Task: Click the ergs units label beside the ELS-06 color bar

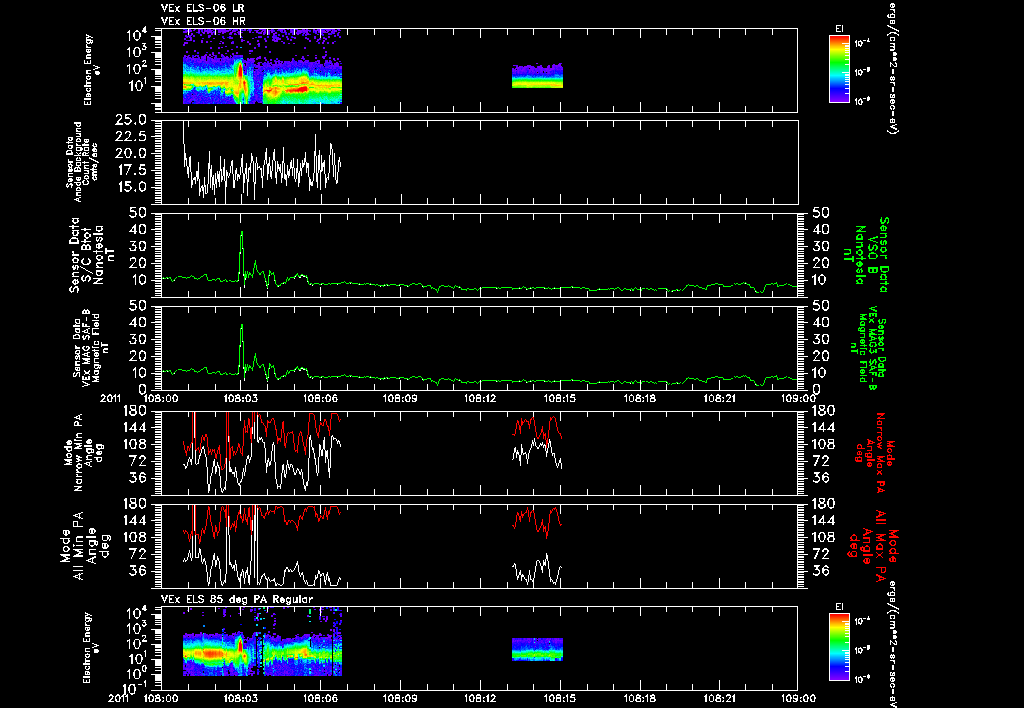Action: coord(892,68)
